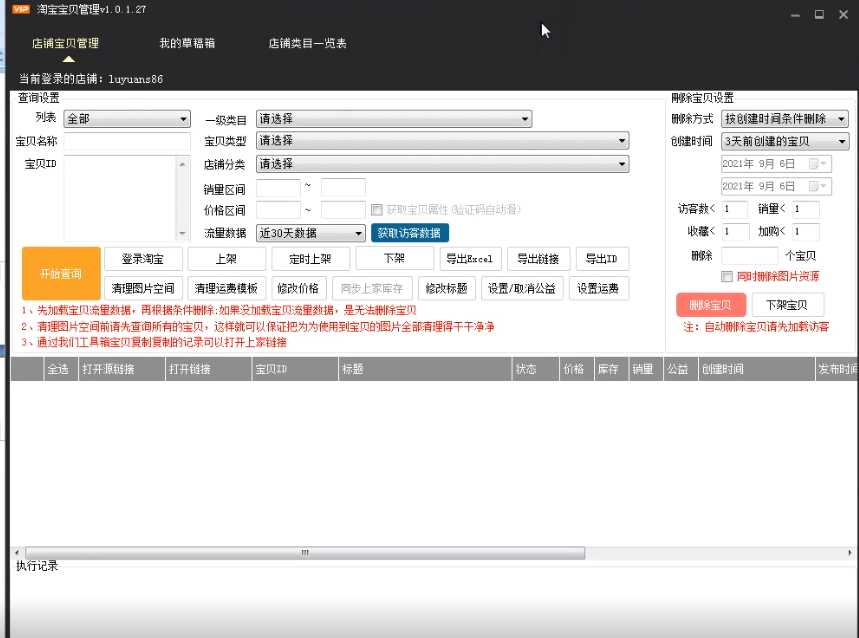Expand the 删除方式 dropdown

point(784,119)
